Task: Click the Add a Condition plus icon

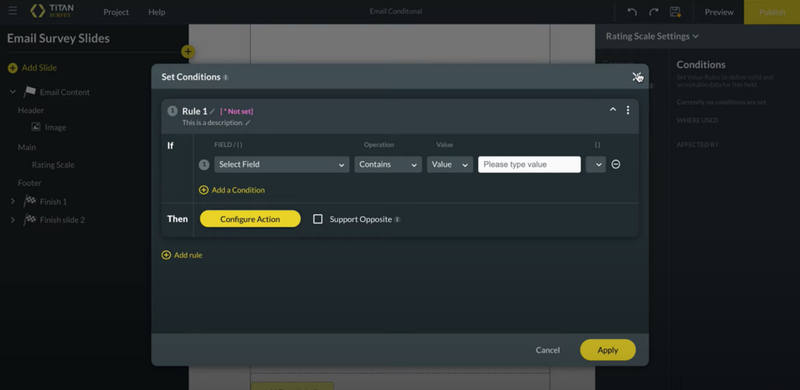Action: click(204, 190)
